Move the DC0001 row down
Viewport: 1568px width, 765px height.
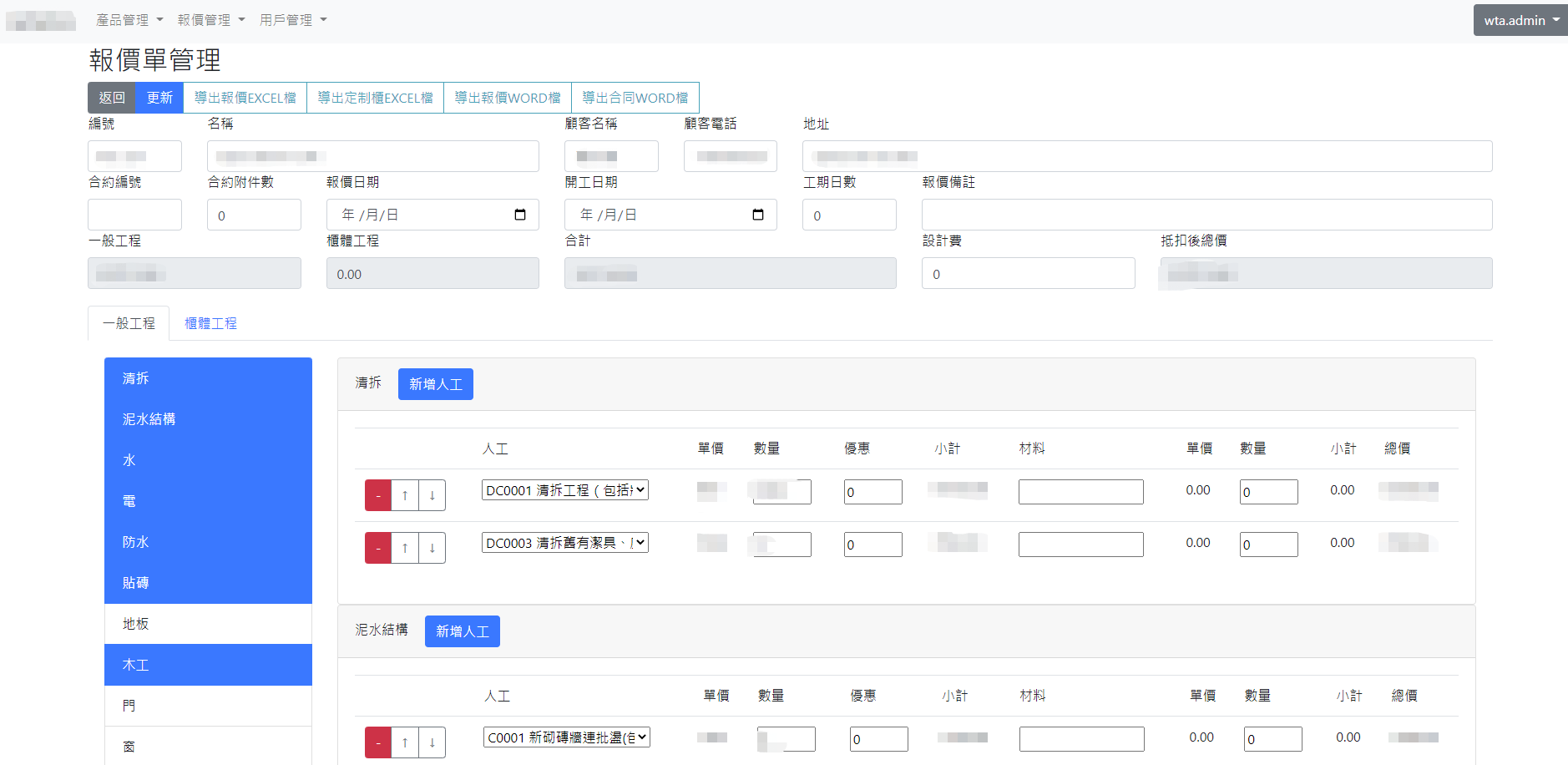coord(432,495)
